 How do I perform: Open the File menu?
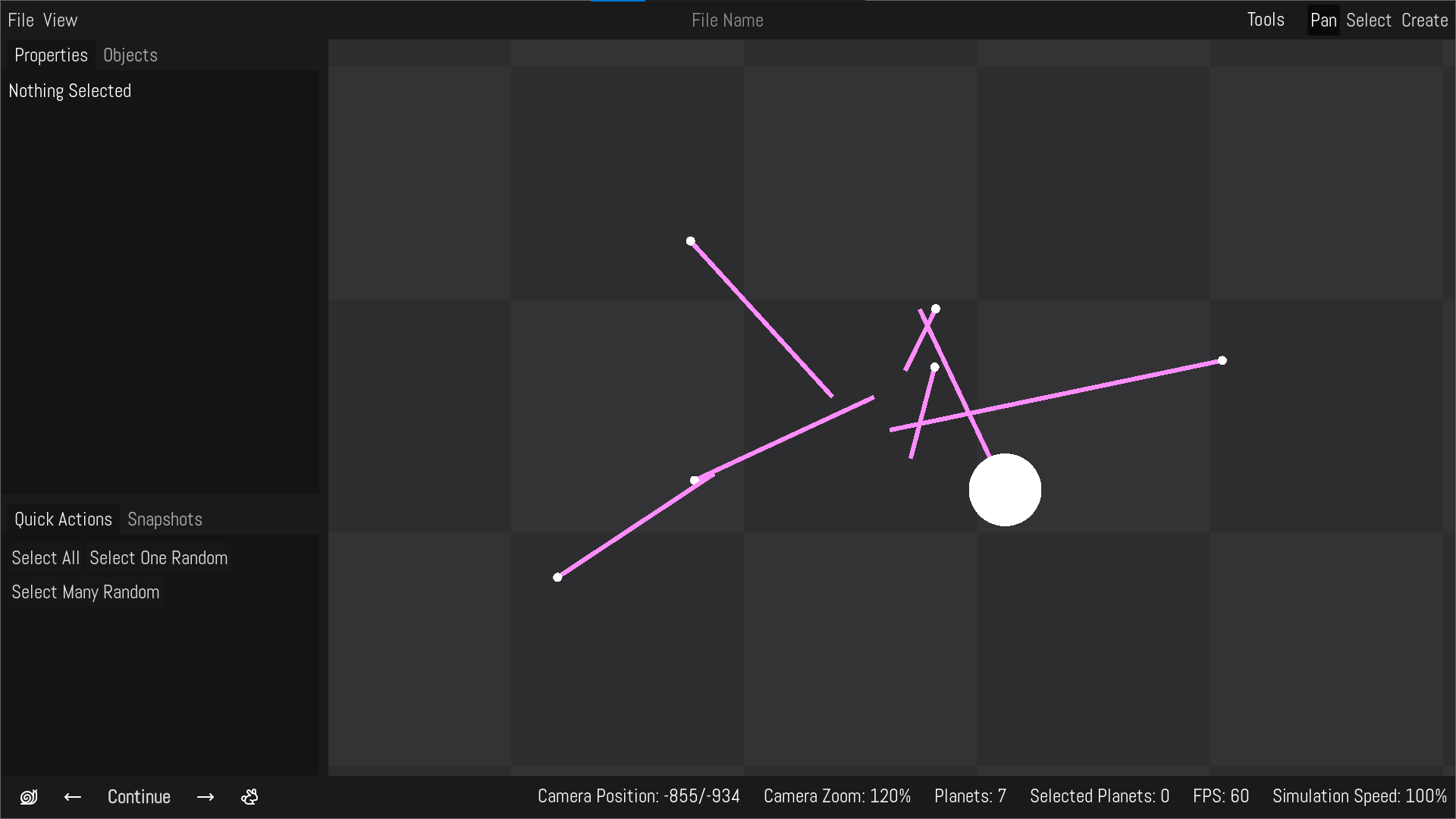[20, 20]
